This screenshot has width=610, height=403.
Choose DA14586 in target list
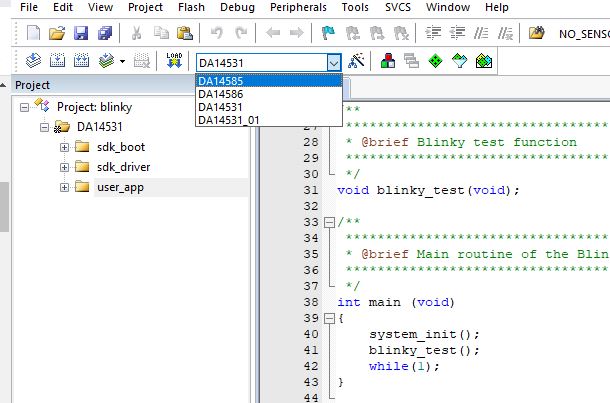click(x=269, y=94)
